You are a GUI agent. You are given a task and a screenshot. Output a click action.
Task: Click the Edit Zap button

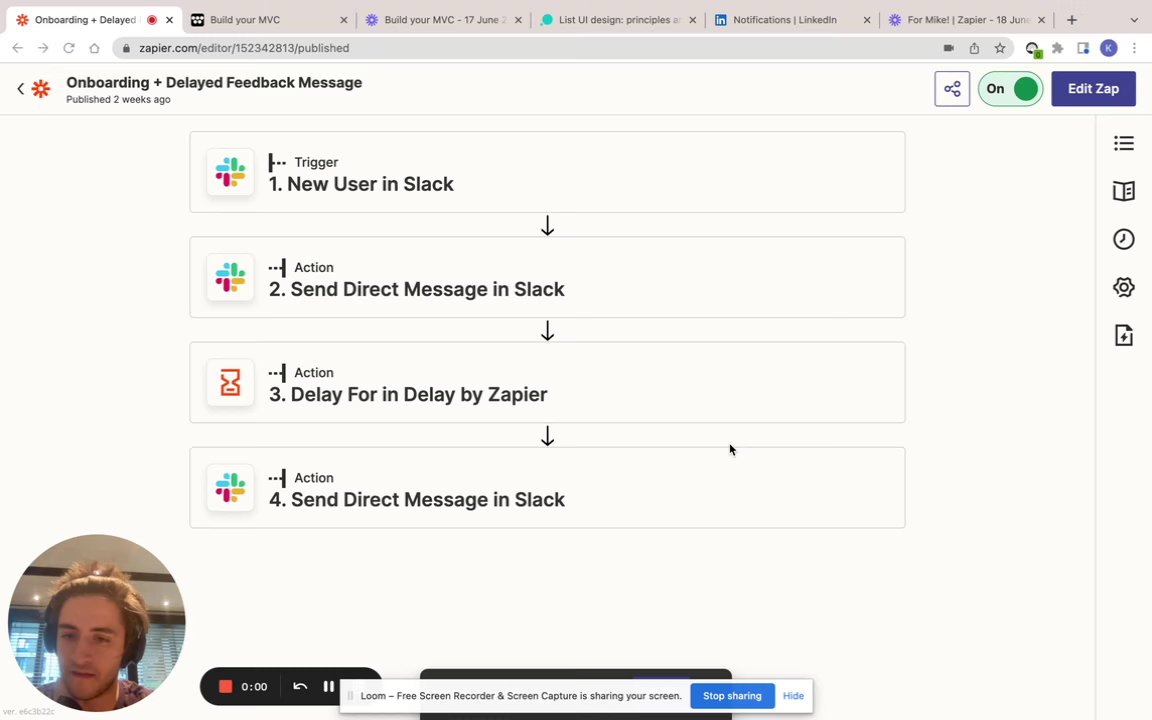coord(1093,89)
